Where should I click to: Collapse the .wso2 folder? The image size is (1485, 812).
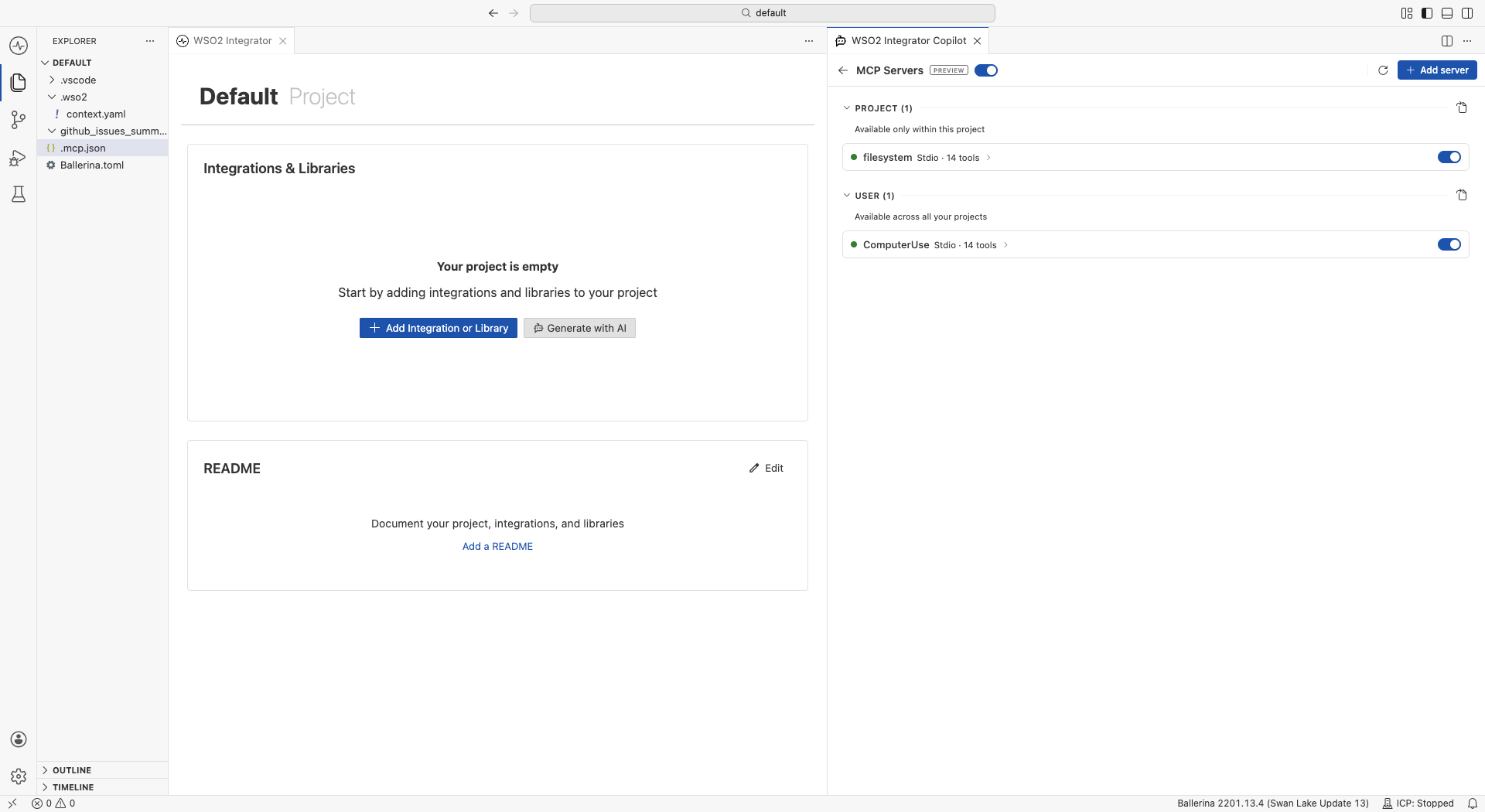(x=52, y=97)
